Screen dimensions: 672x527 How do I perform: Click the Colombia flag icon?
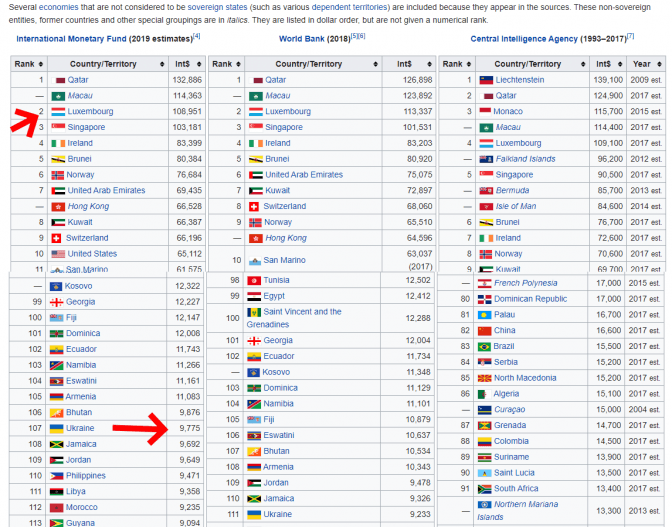point(486,441)
